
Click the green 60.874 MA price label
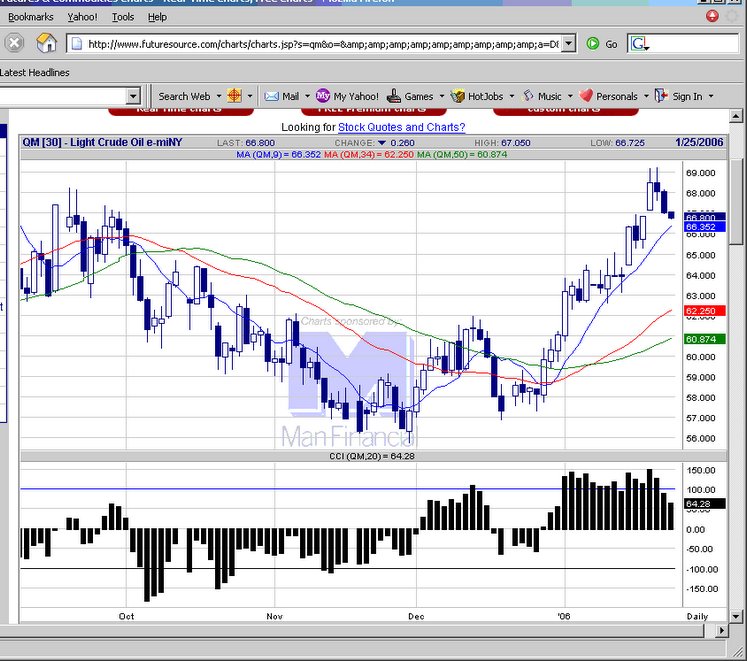tap(705, 339)
